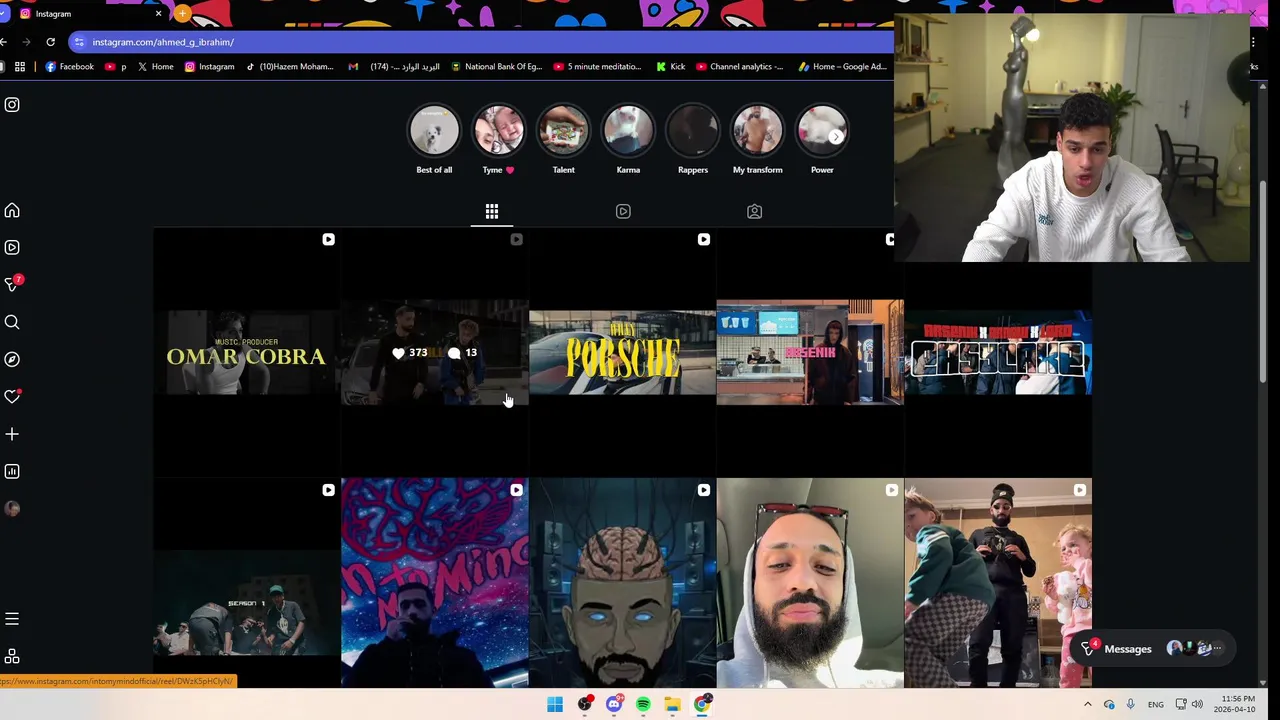Open the OMAR COBRA post
This screenshot has height=720, width=1280.
246,353
